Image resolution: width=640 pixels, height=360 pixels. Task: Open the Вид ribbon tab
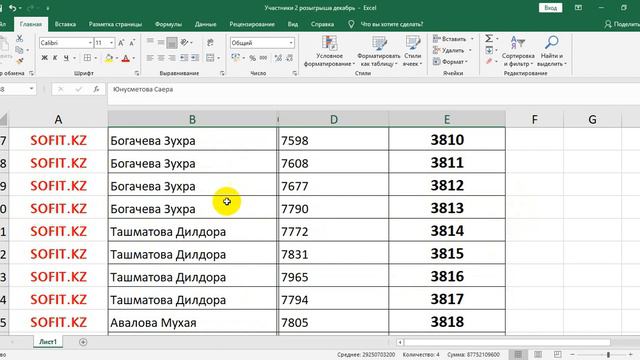click(293, 24)
